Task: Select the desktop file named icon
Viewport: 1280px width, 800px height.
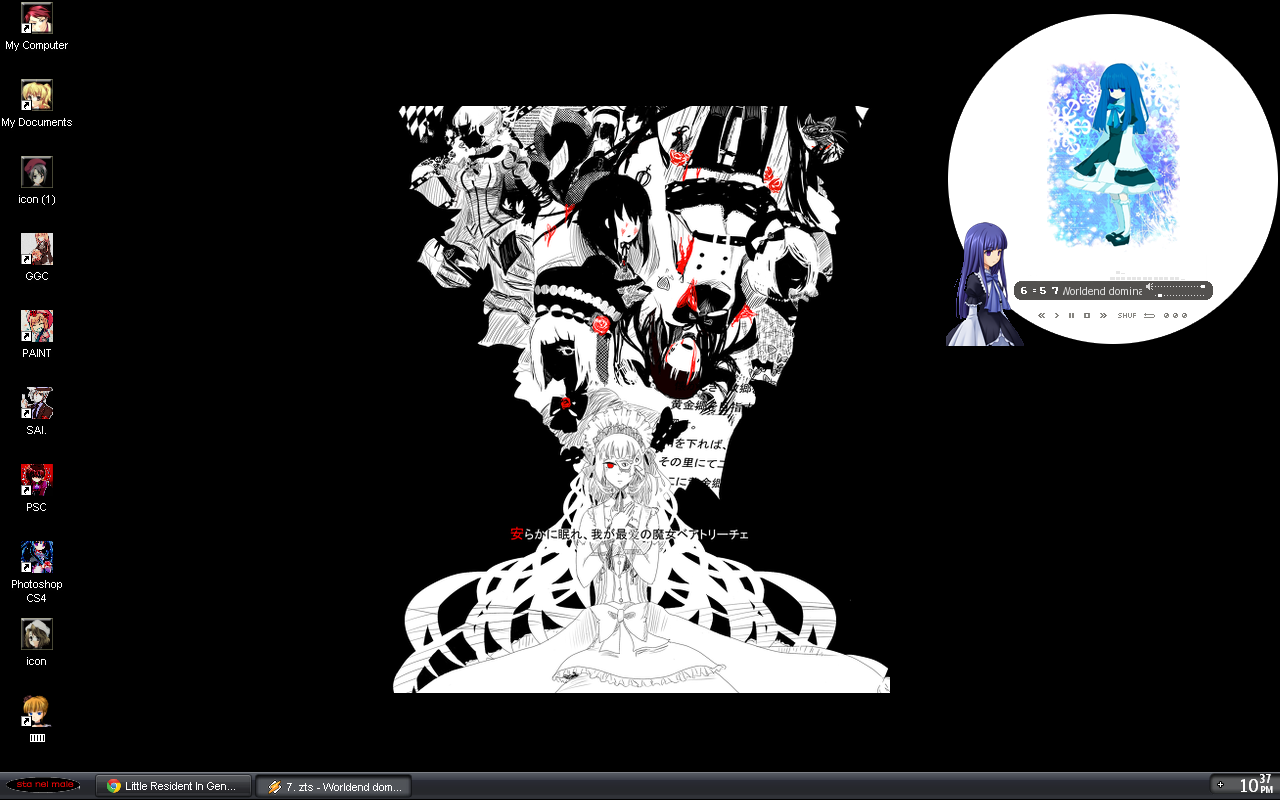Action: tap(36, 643)
